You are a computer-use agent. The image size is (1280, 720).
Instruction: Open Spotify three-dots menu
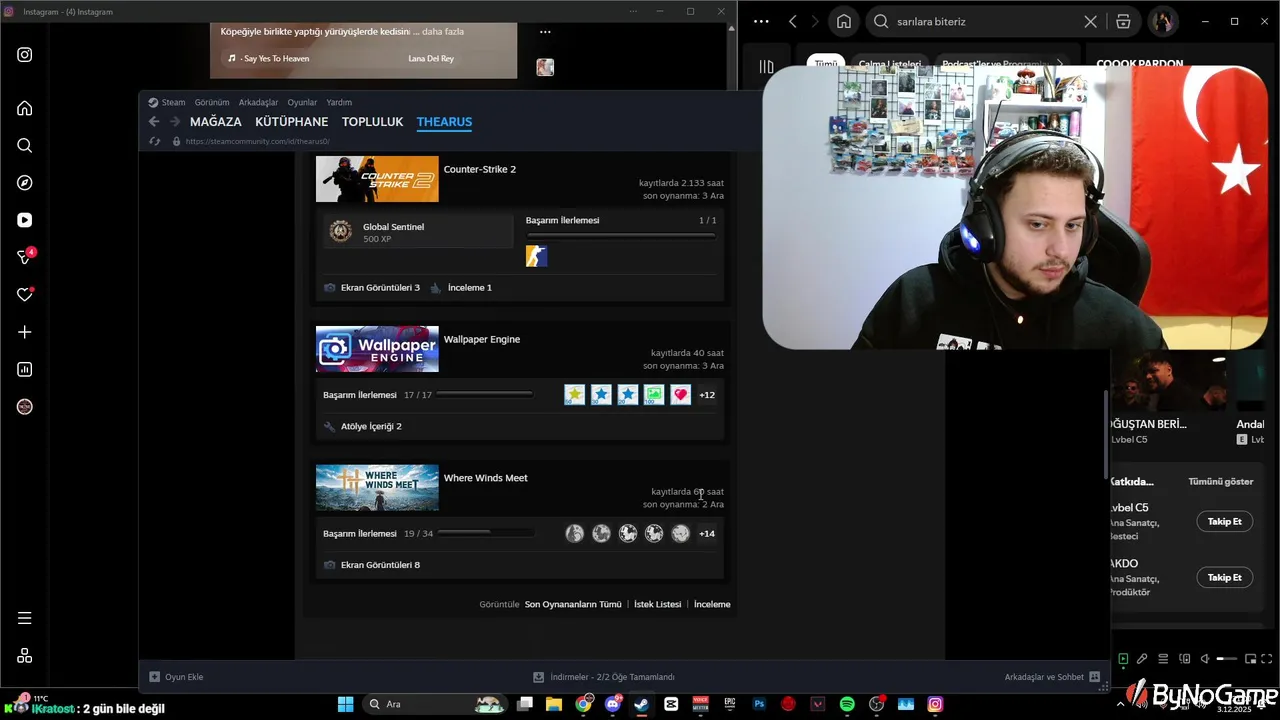[761, 21]
